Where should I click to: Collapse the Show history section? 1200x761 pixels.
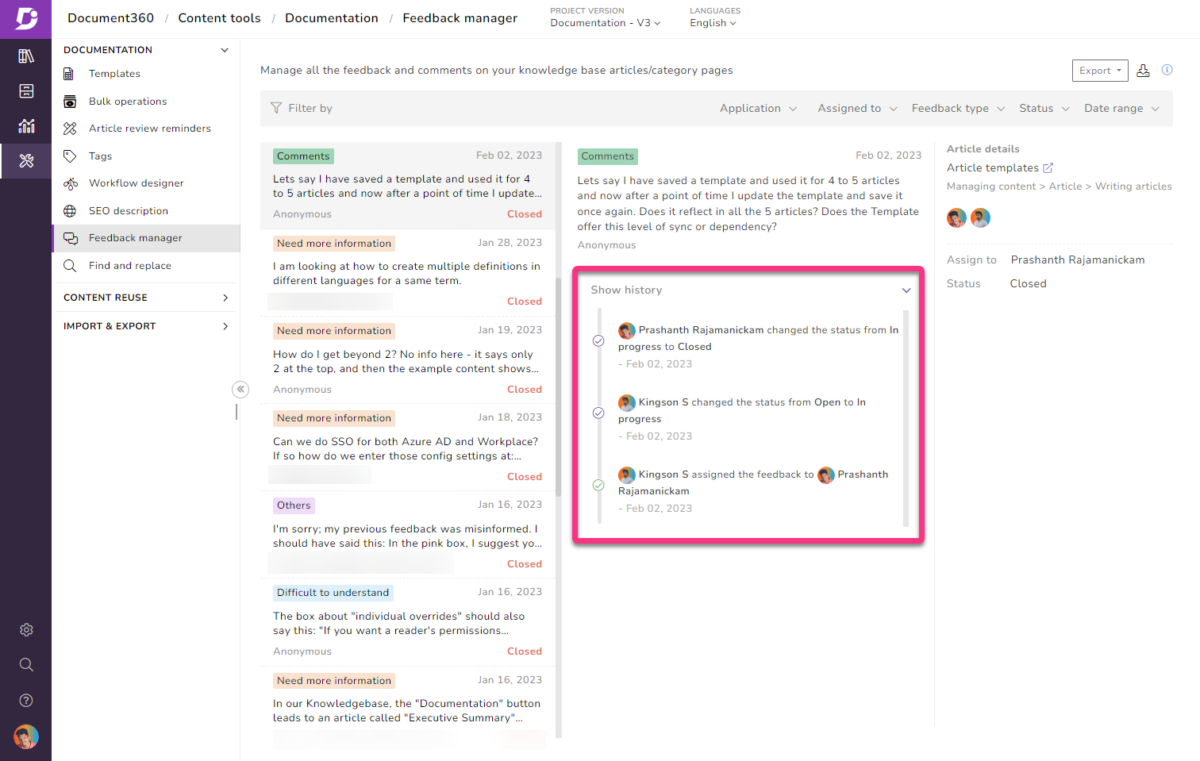[x=906, y=289]
